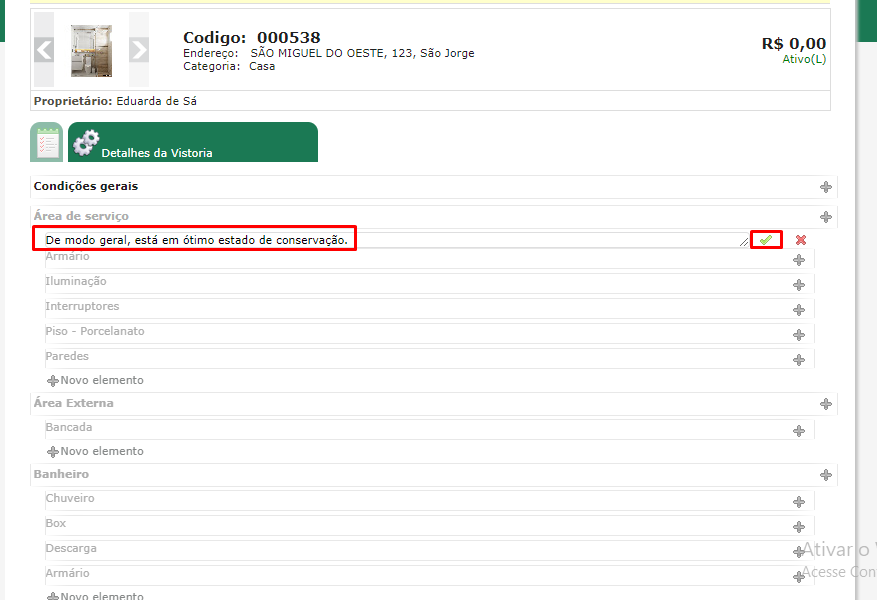Click plus icon on Box row

799,527
